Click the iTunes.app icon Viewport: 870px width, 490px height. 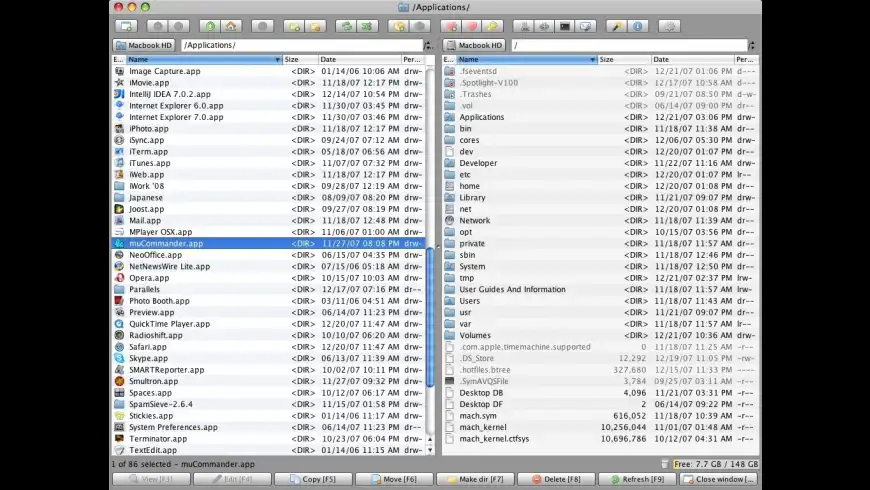click(119, 163)
